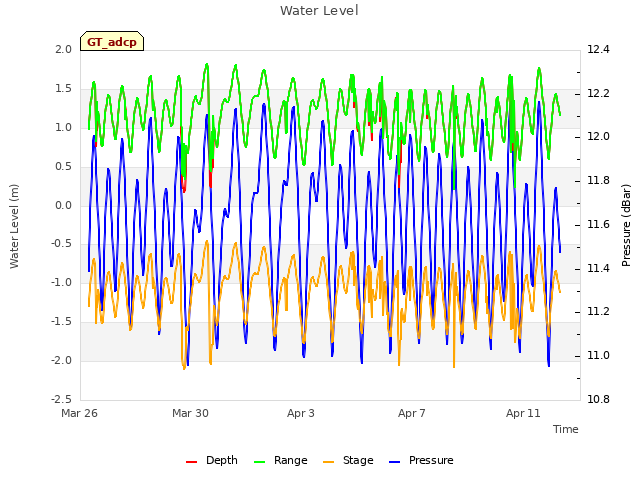This screenshot has height=480, width=640.
Task: Click the 2.0 left axis value
Action: point(63,49)
